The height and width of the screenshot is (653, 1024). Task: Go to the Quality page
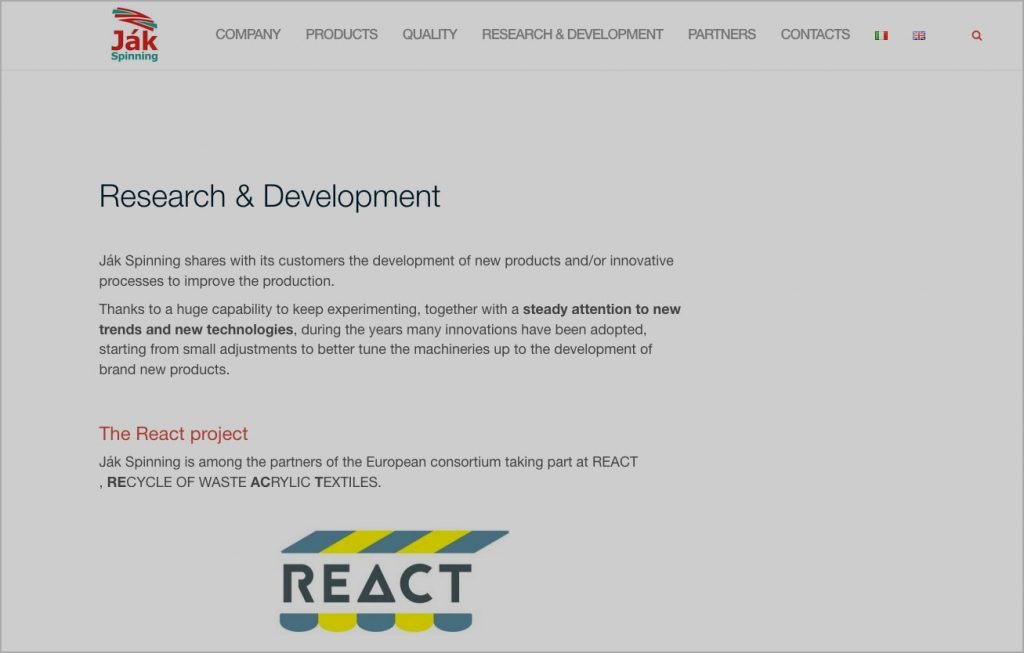pyautogui.click(x=430, y=35)
